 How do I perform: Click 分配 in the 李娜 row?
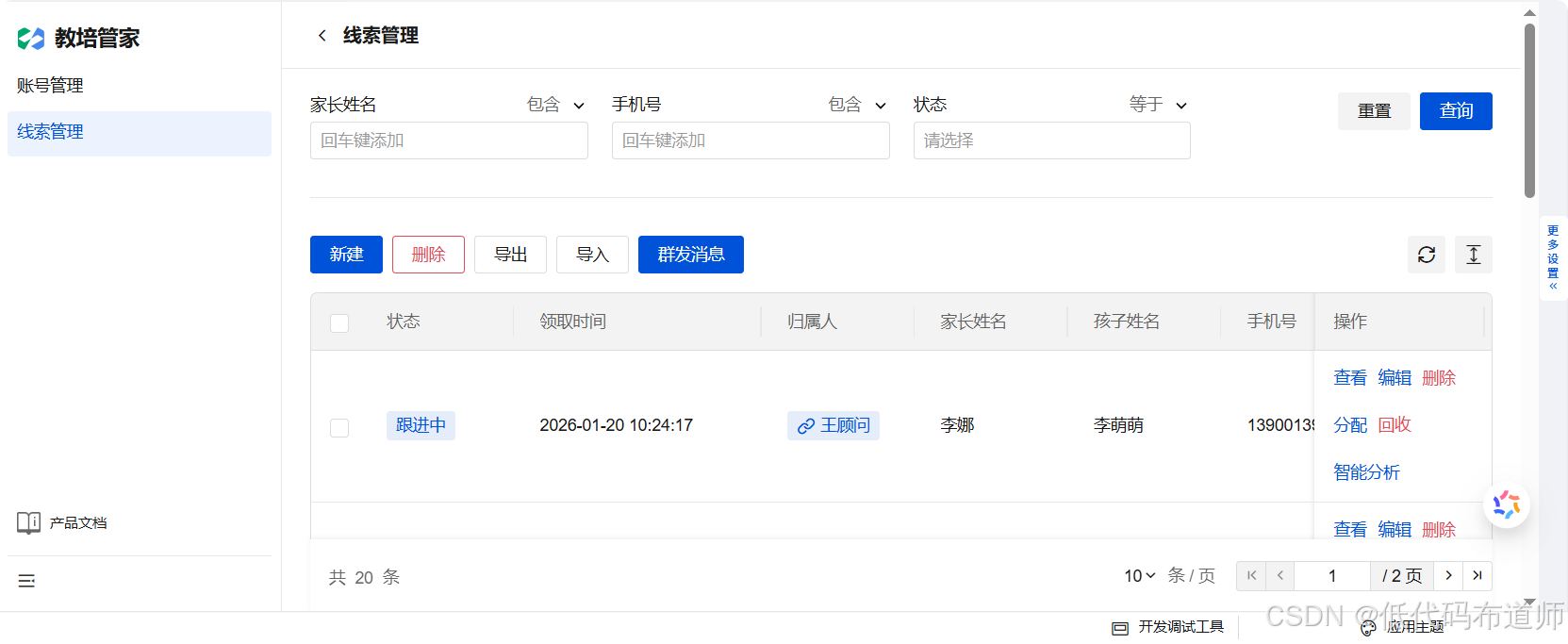click(x=1350, y=425)
